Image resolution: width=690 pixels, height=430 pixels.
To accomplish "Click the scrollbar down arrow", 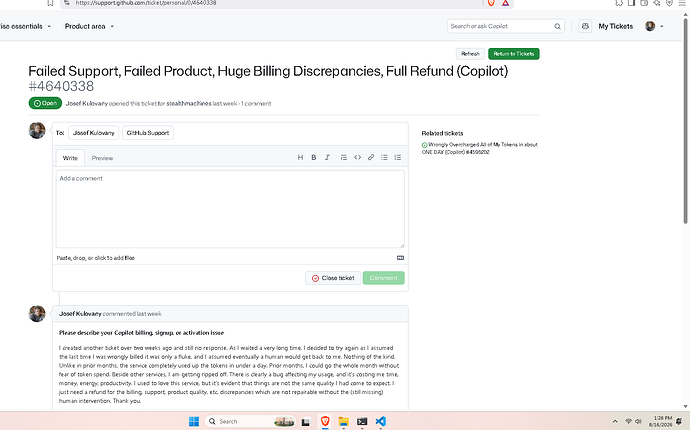I will coord(685,406).
